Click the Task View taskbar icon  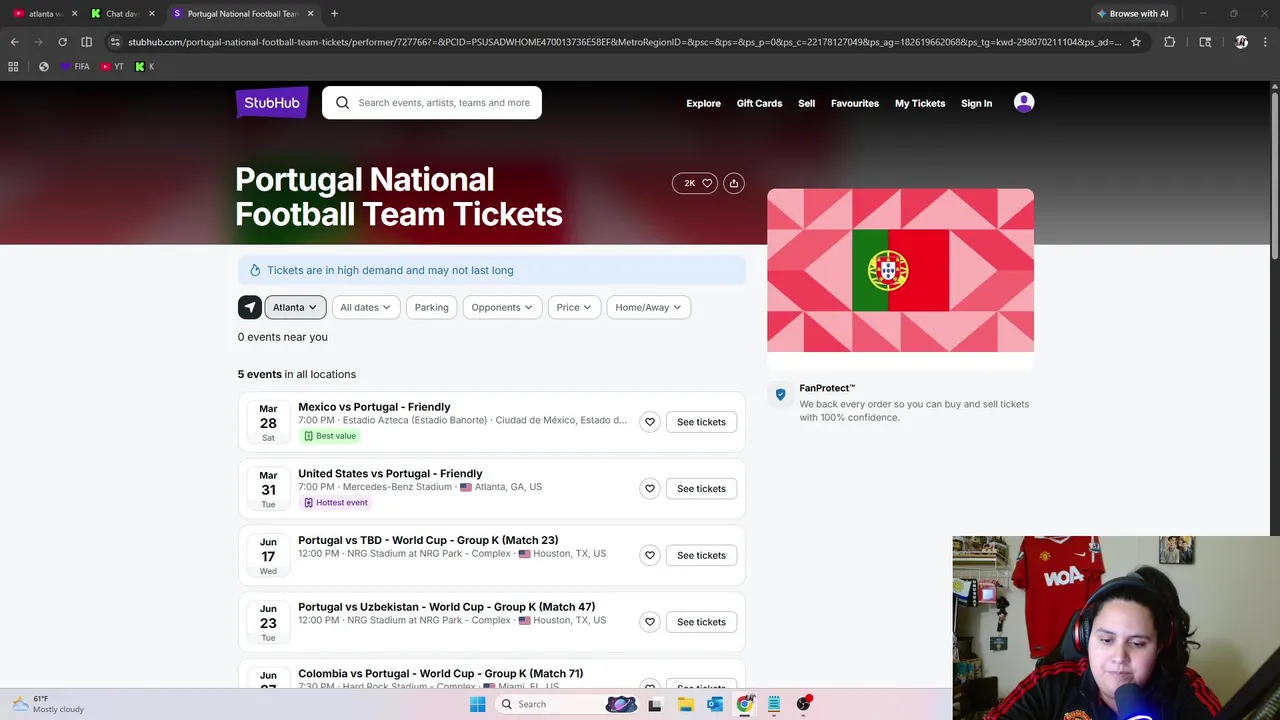point(655,704)
